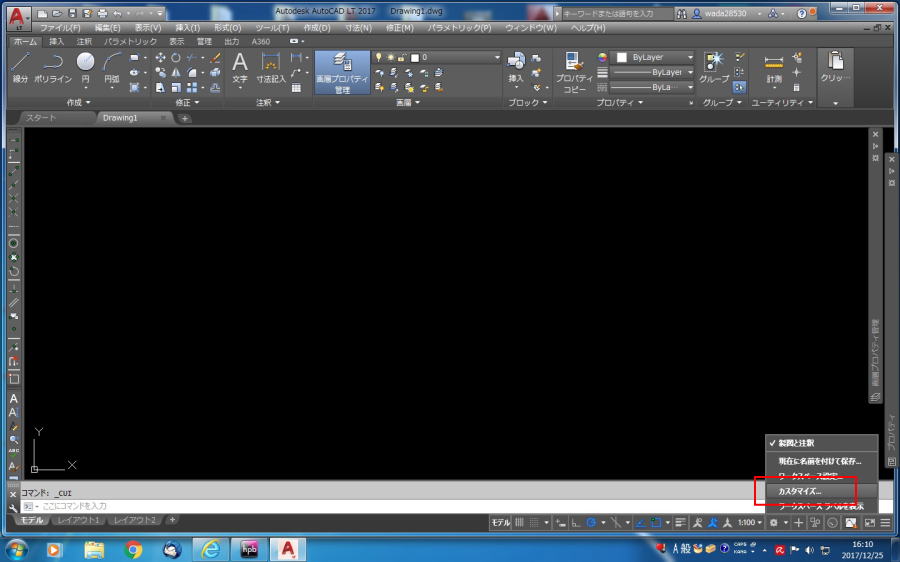Open the status bar customization menu icon

click(x=886, y=522)
